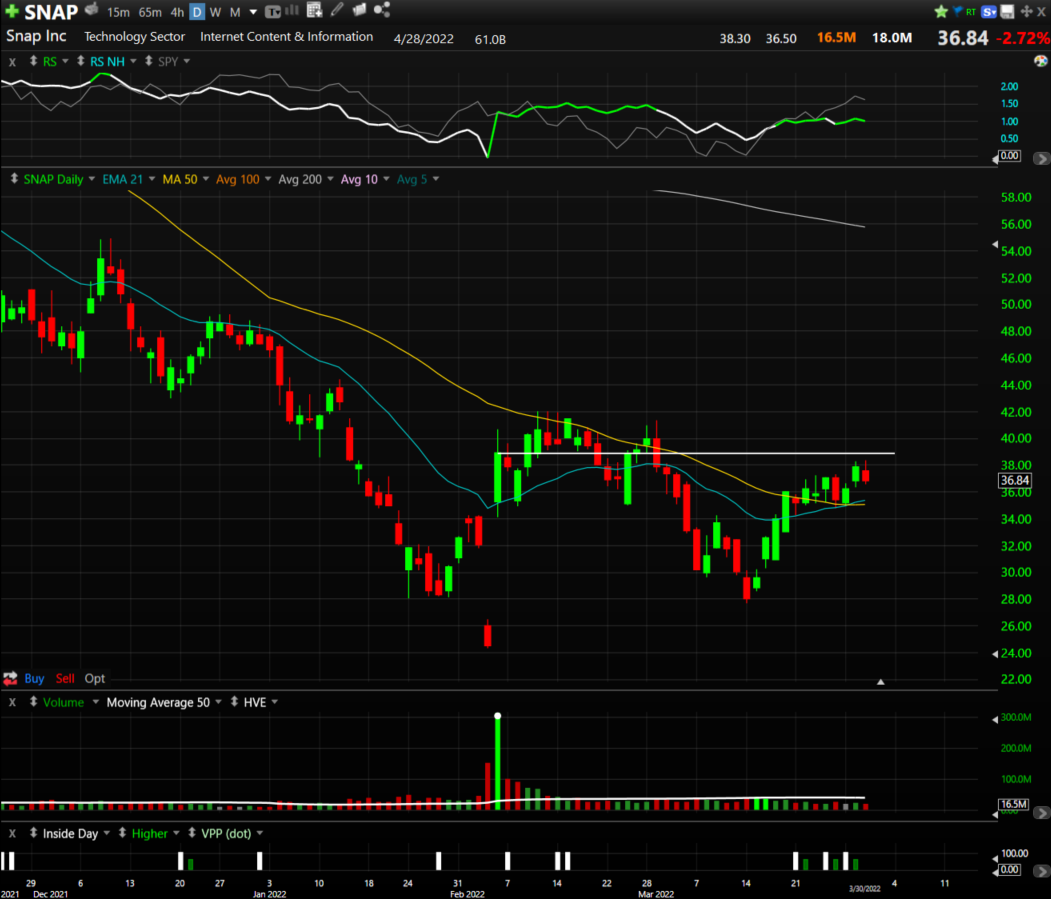Click the reorder arrows beside SPY
Screen dimensions: 1051x899
point(149,61)
